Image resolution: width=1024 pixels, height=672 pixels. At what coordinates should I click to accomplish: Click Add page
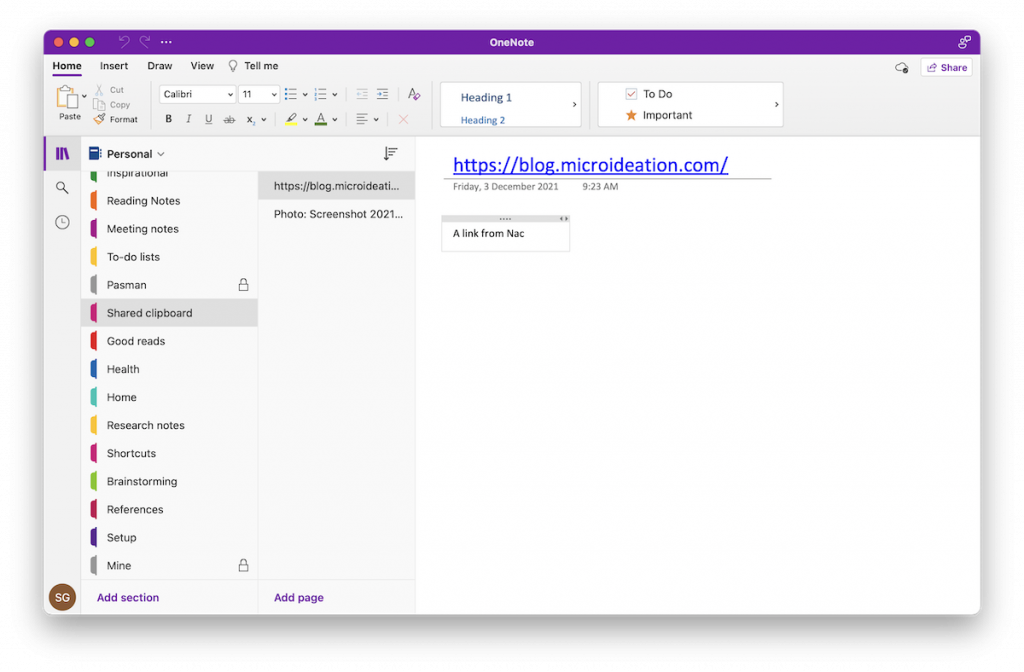[x=298, y=598]
